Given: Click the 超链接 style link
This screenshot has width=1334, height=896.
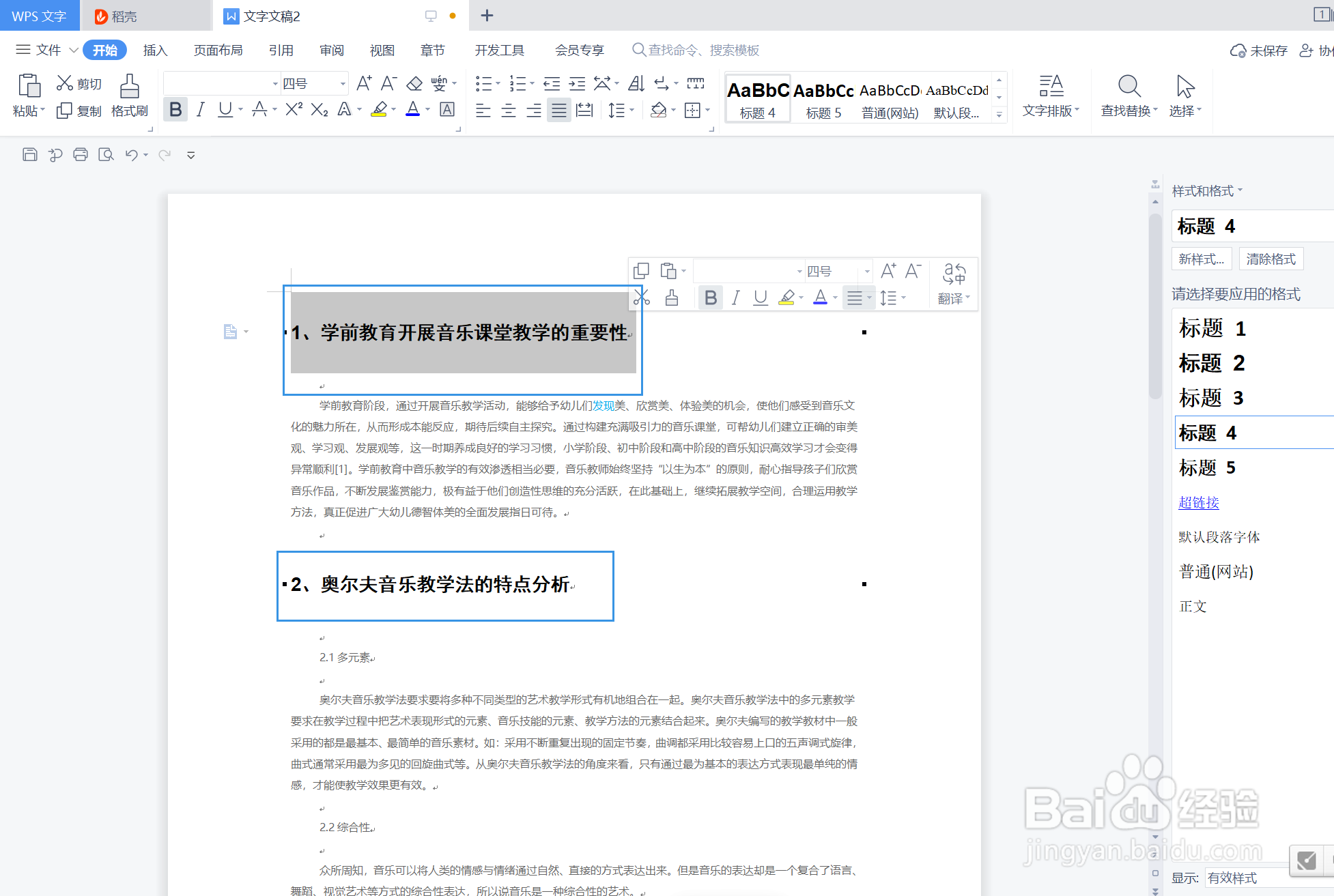Looking at the screenshot, I should [x=1199, y=502].
